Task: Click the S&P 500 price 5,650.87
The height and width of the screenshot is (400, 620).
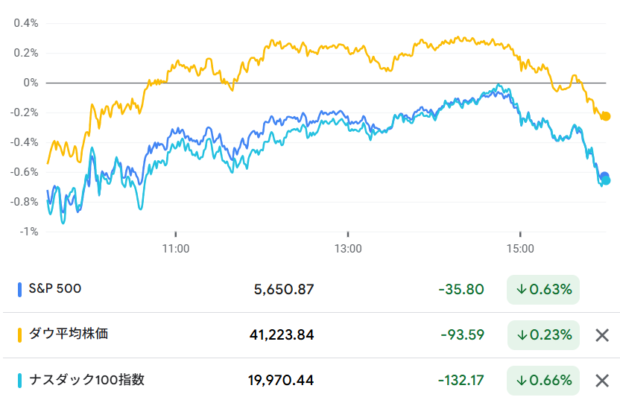Action: (284, 289)
